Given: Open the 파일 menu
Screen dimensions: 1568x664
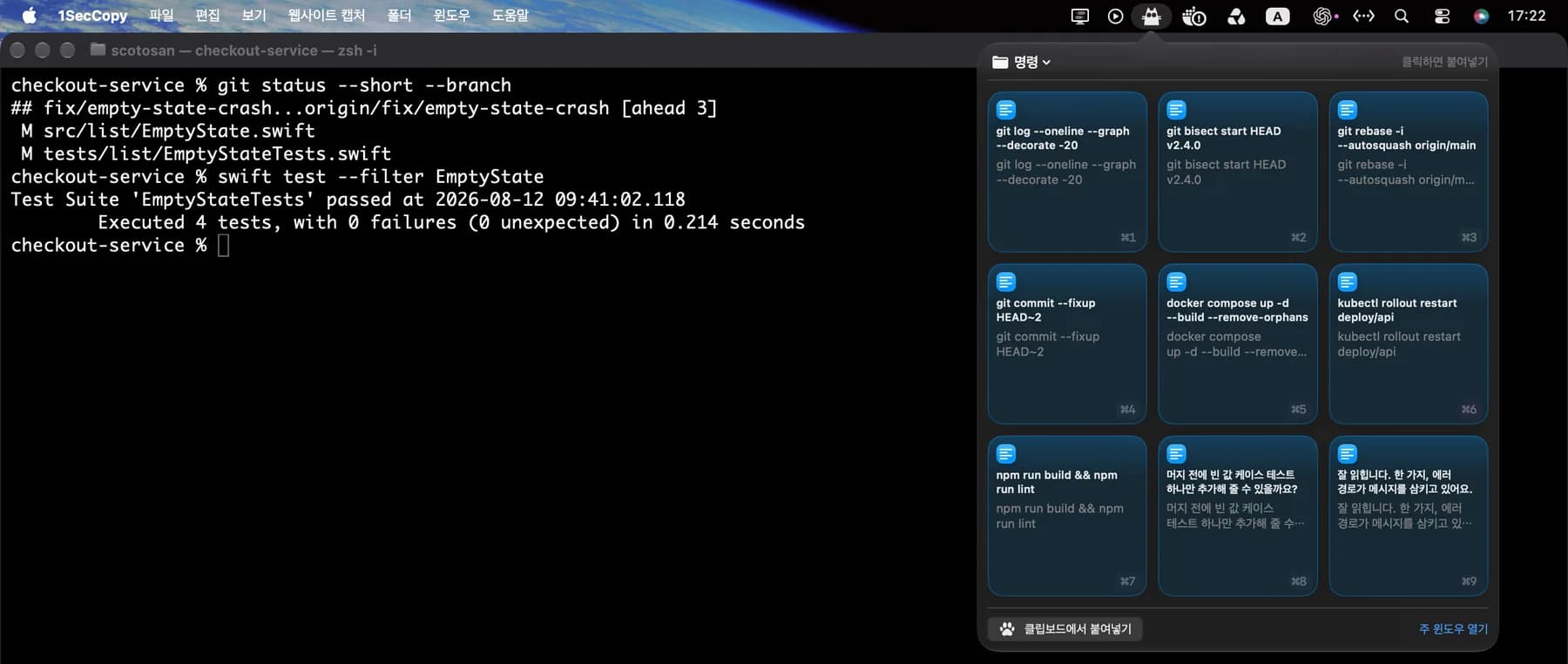Looking at the screenshot, I should [x=161, y=16].
